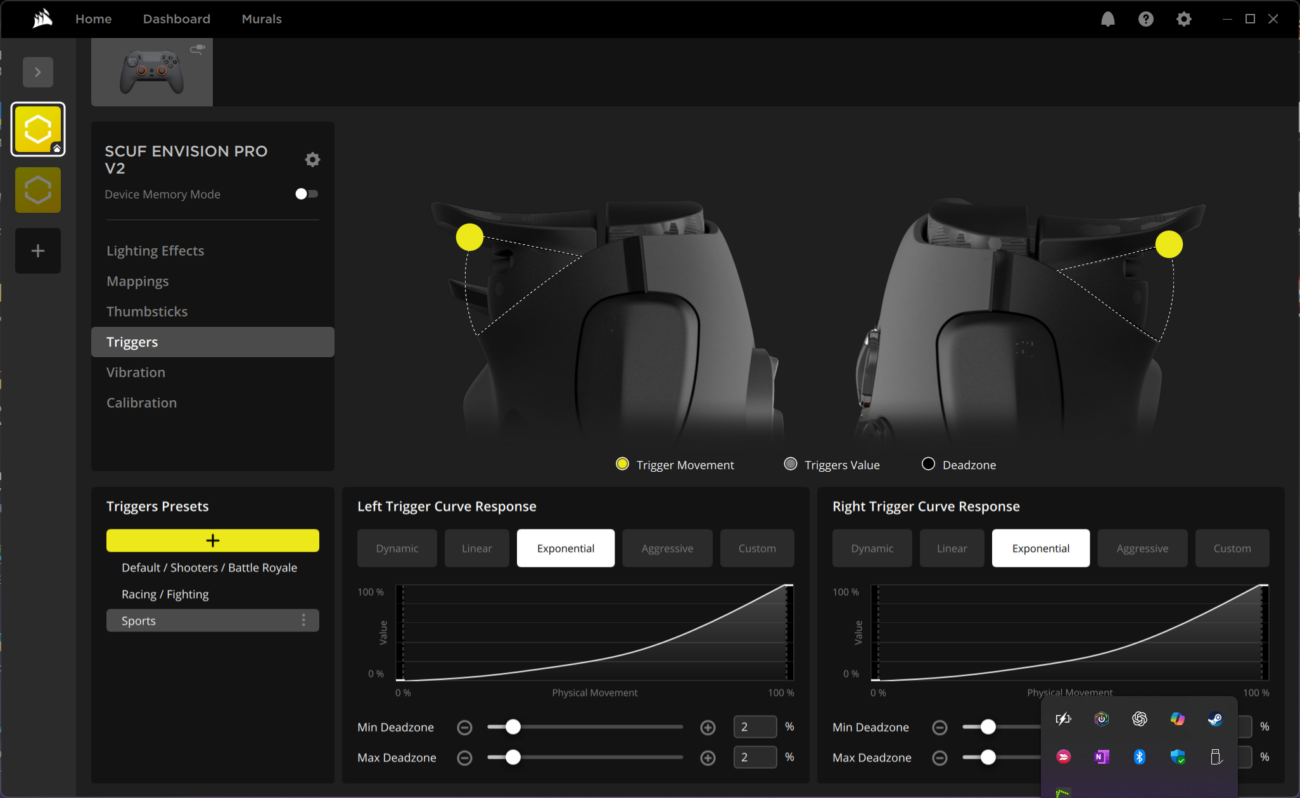The height and width of the screenshot is (798, 1300).
Task: Add a new profile with sidebar plus
Action: click(38, 251)
